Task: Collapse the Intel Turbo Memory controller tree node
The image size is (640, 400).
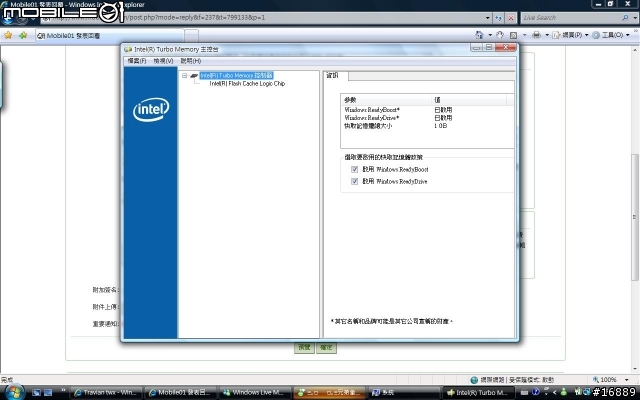Action: point(184,76)
